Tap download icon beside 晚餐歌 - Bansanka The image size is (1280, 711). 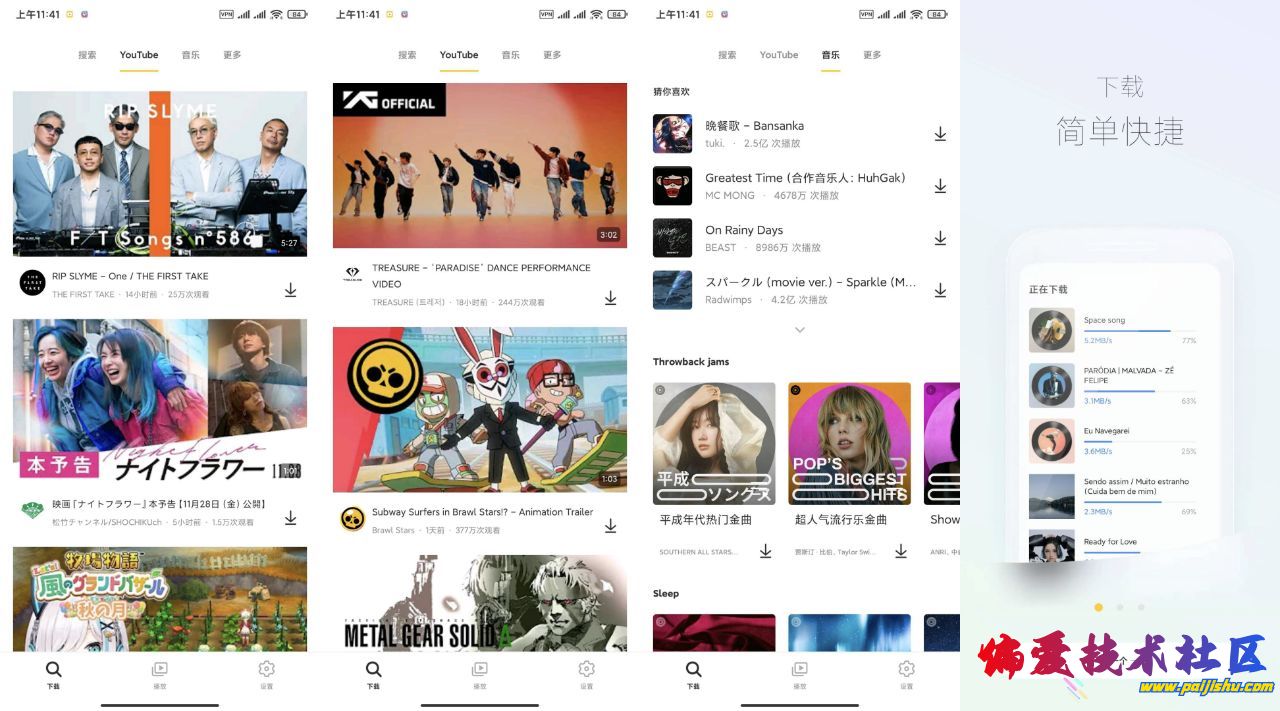(x=940, y=134)
